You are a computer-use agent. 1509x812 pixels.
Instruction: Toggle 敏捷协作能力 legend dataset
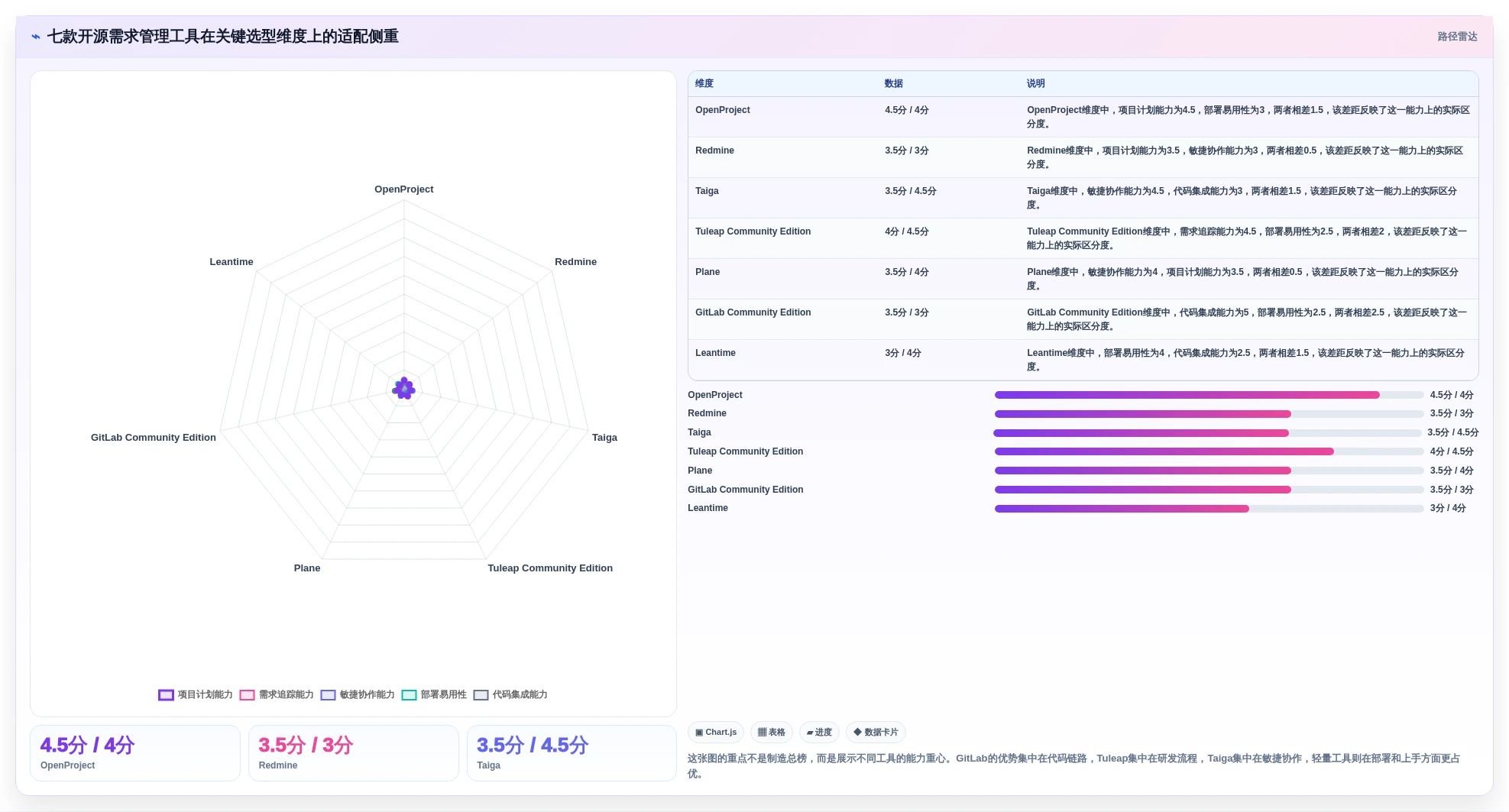(358, 694)
